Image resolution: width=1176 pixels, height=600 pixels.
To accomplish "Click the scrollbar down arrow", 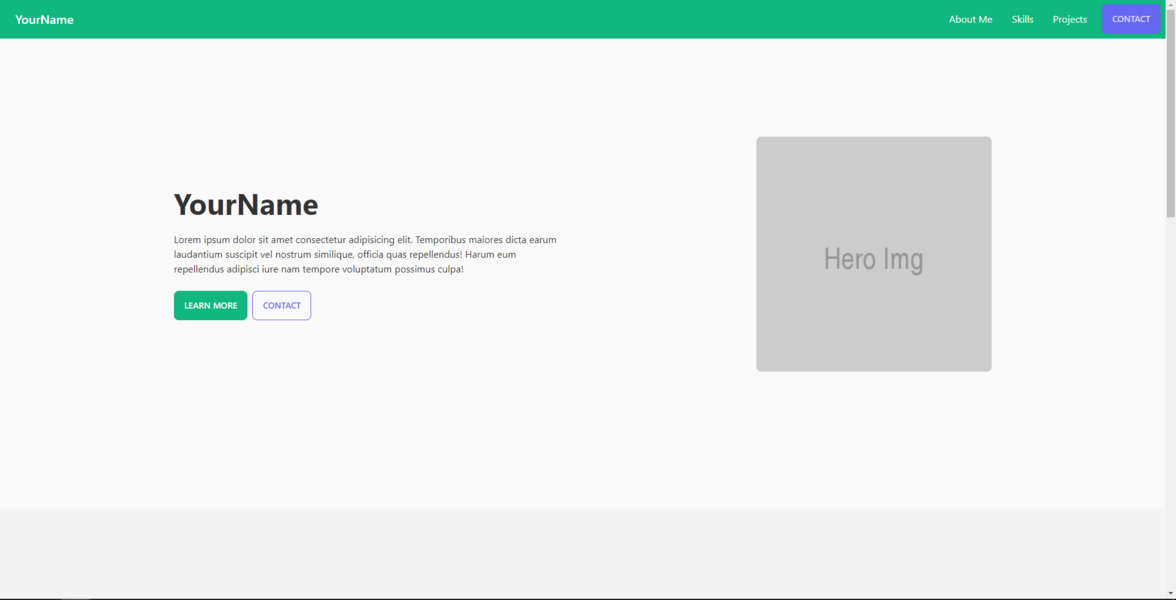I will click(x=1170, y=594).
